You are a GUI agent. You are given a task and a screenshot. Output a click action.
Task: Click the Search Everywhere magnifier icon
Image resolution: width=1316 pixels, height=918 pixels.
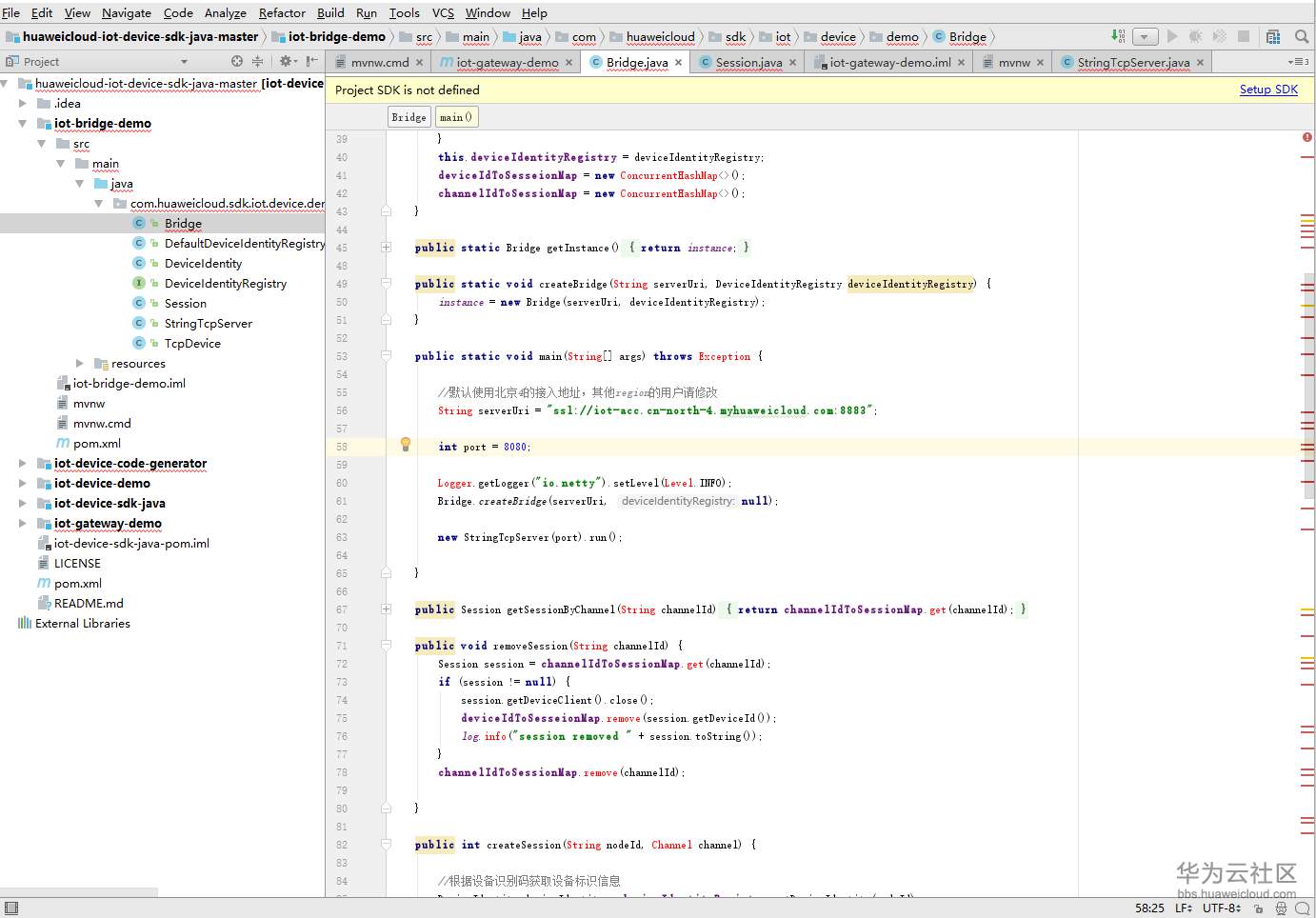tap(1302, 36)
